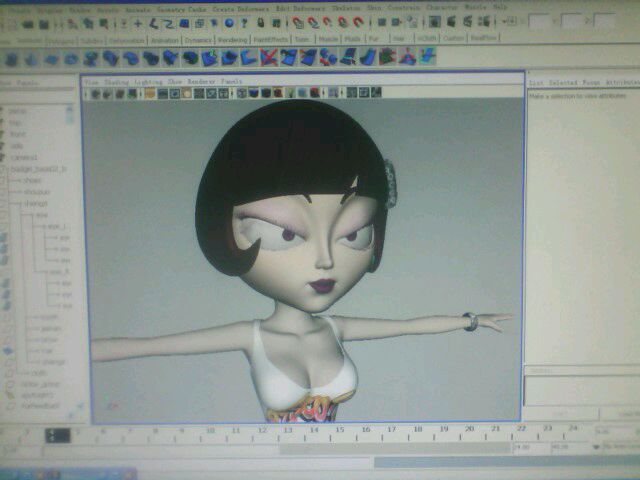This screenshot has height=480, width=640.
Task: Switch to the Animation shelf tab
Action: pos(164,40)
